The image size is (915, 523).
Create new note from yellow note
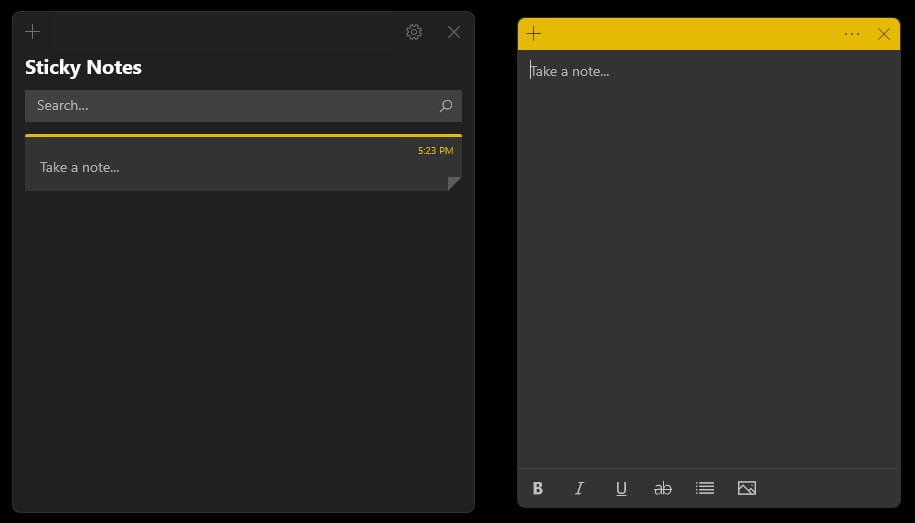coord(533,34)
